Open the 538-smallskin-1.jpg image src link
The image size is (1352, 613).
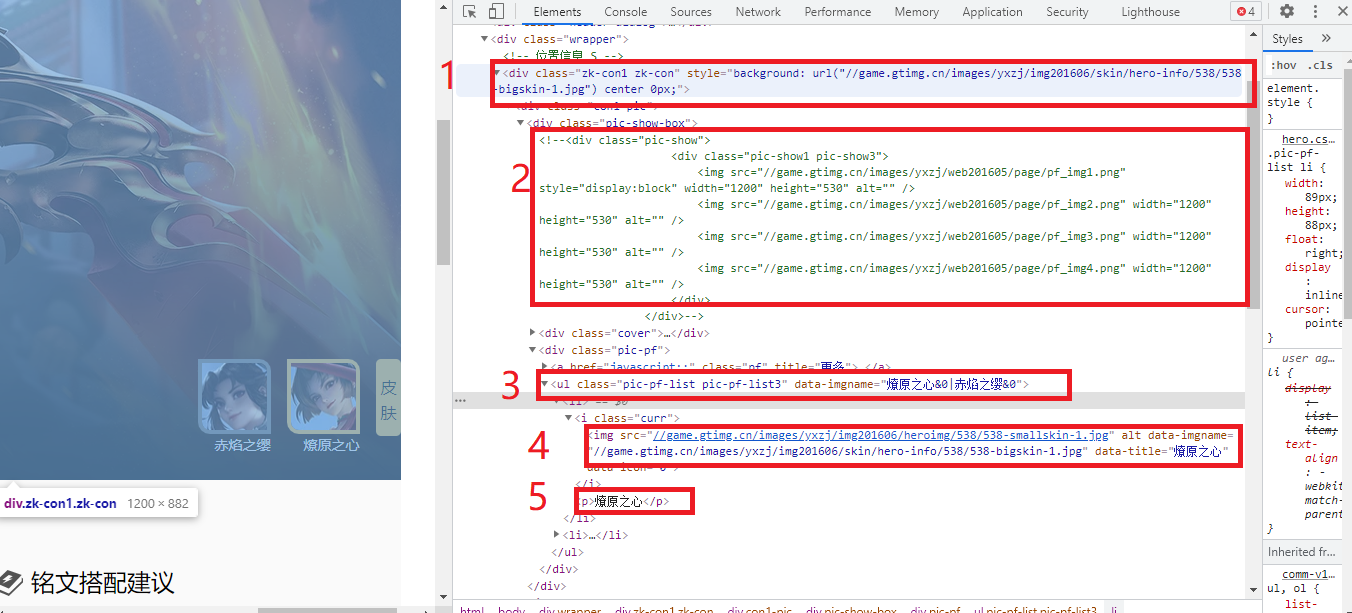[881, 435]
